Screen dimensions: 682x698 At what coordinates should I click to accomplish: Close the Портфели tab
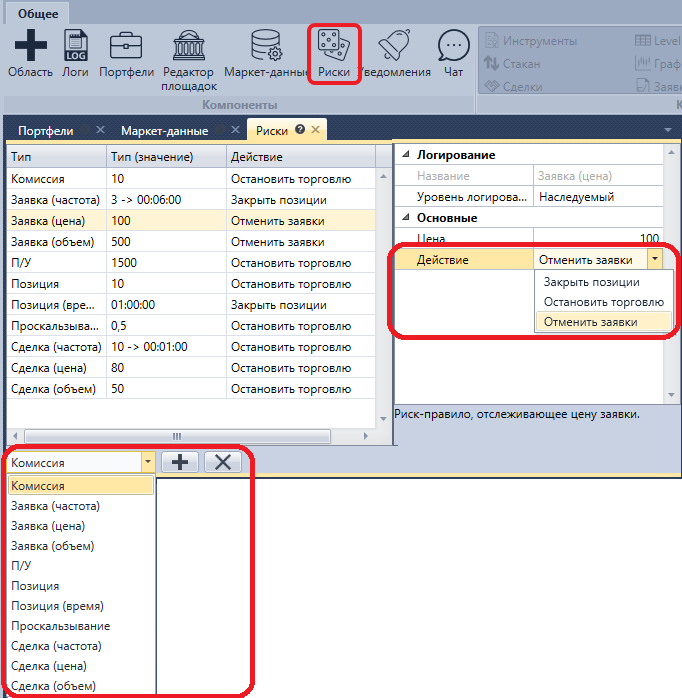(x=100, y=130)
